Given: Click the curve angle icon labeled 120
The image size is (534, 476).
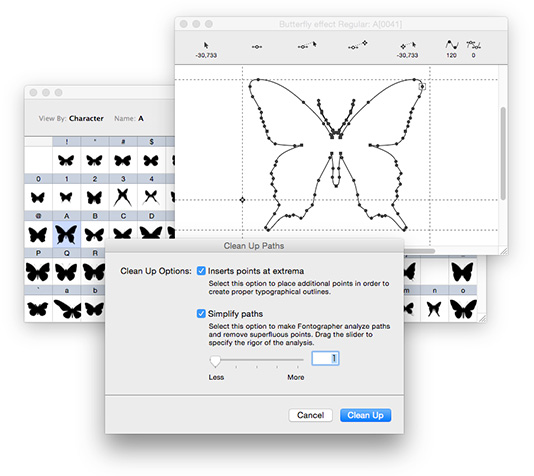Looking at the screenshot, I should click(452, 45).
